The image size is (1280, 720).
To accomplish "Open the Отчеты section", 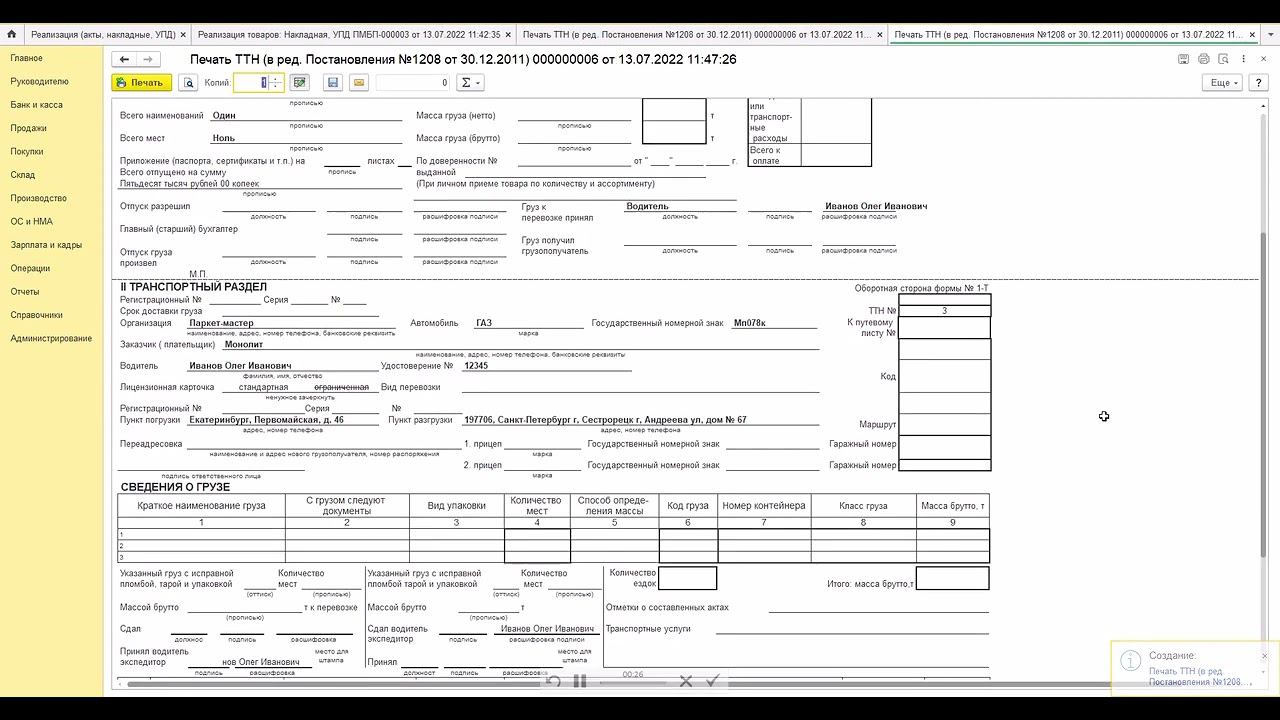I will (x=25, y=291).
